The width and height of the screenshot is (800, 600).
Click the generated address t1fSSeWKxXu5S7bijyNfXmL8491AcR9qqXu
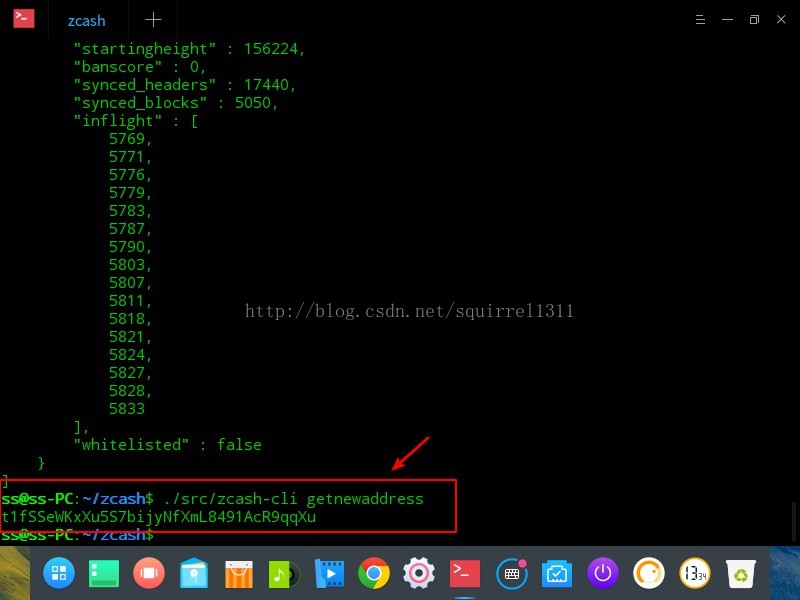point(159,517)
